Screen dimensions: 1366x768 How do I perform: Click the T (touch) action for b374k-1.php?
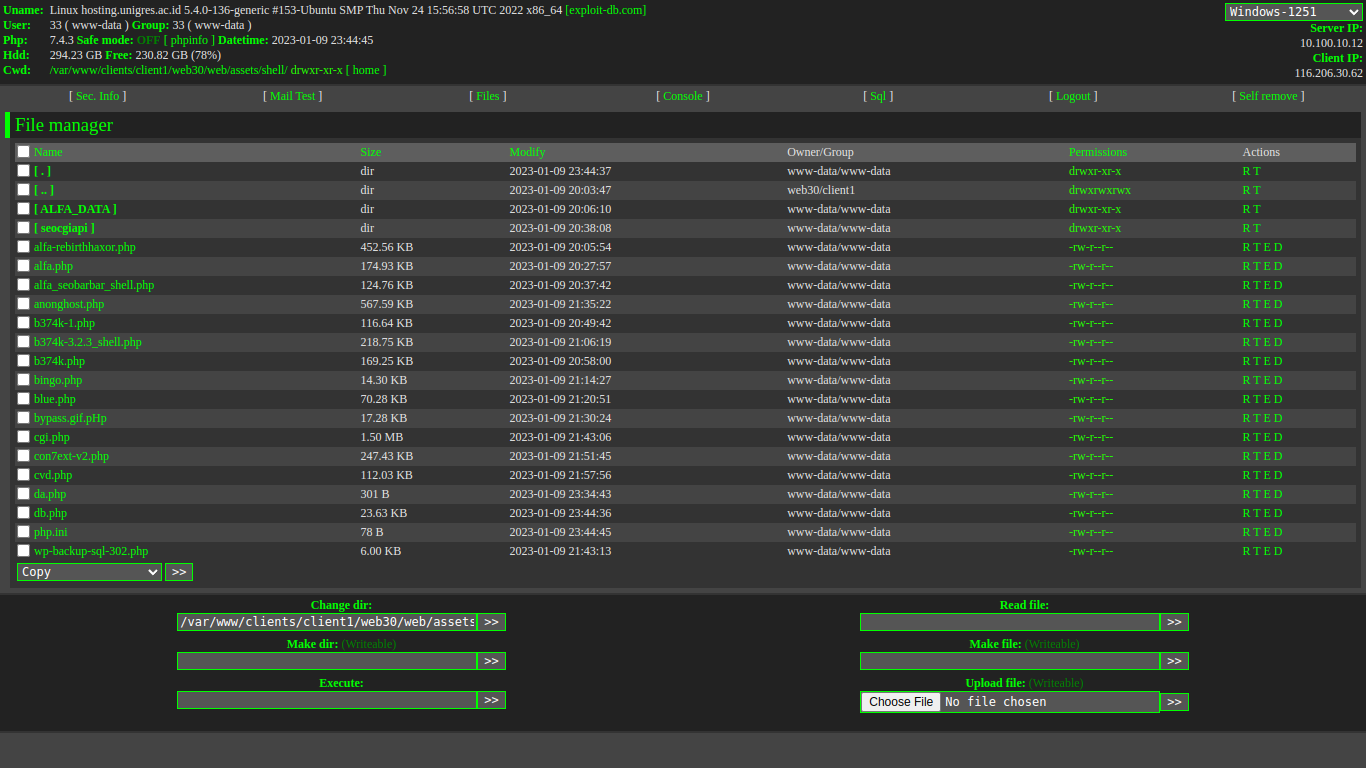coord(1257,323)
